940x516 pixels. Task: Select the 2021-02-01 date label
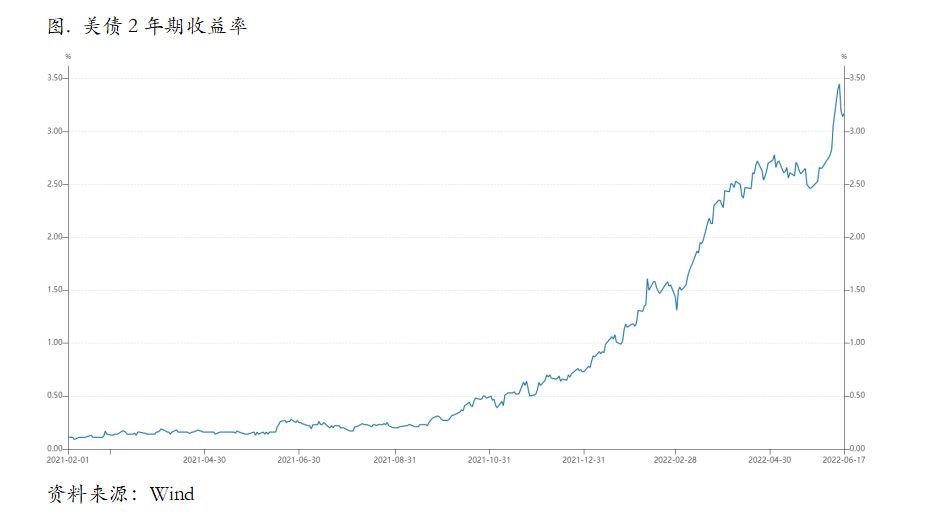point(68,460)
